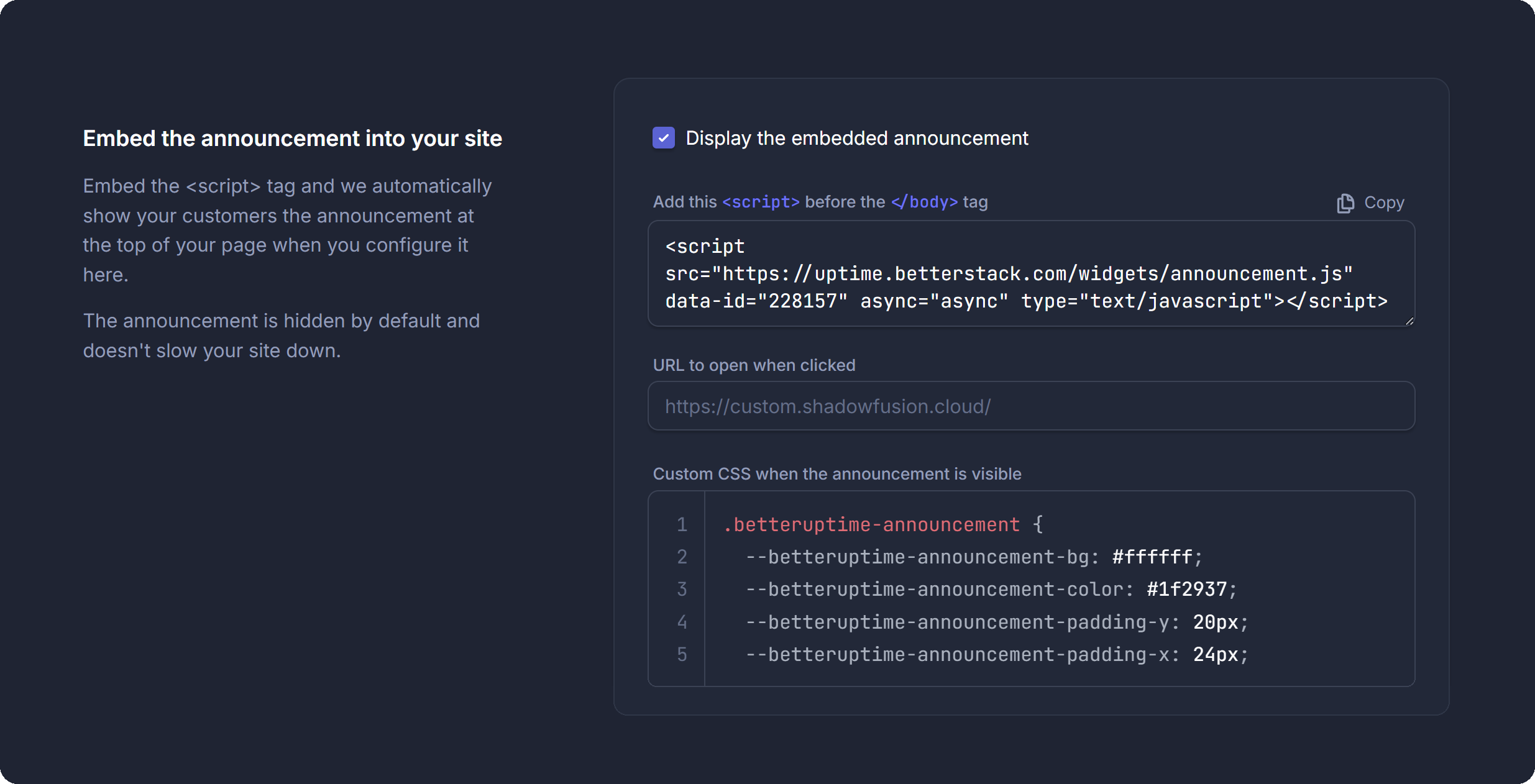The width and height of the screenshot is (1535, 784).
Task: Uncheck Display the embedded announcement checkbox
Action: [x=663, y=138]
